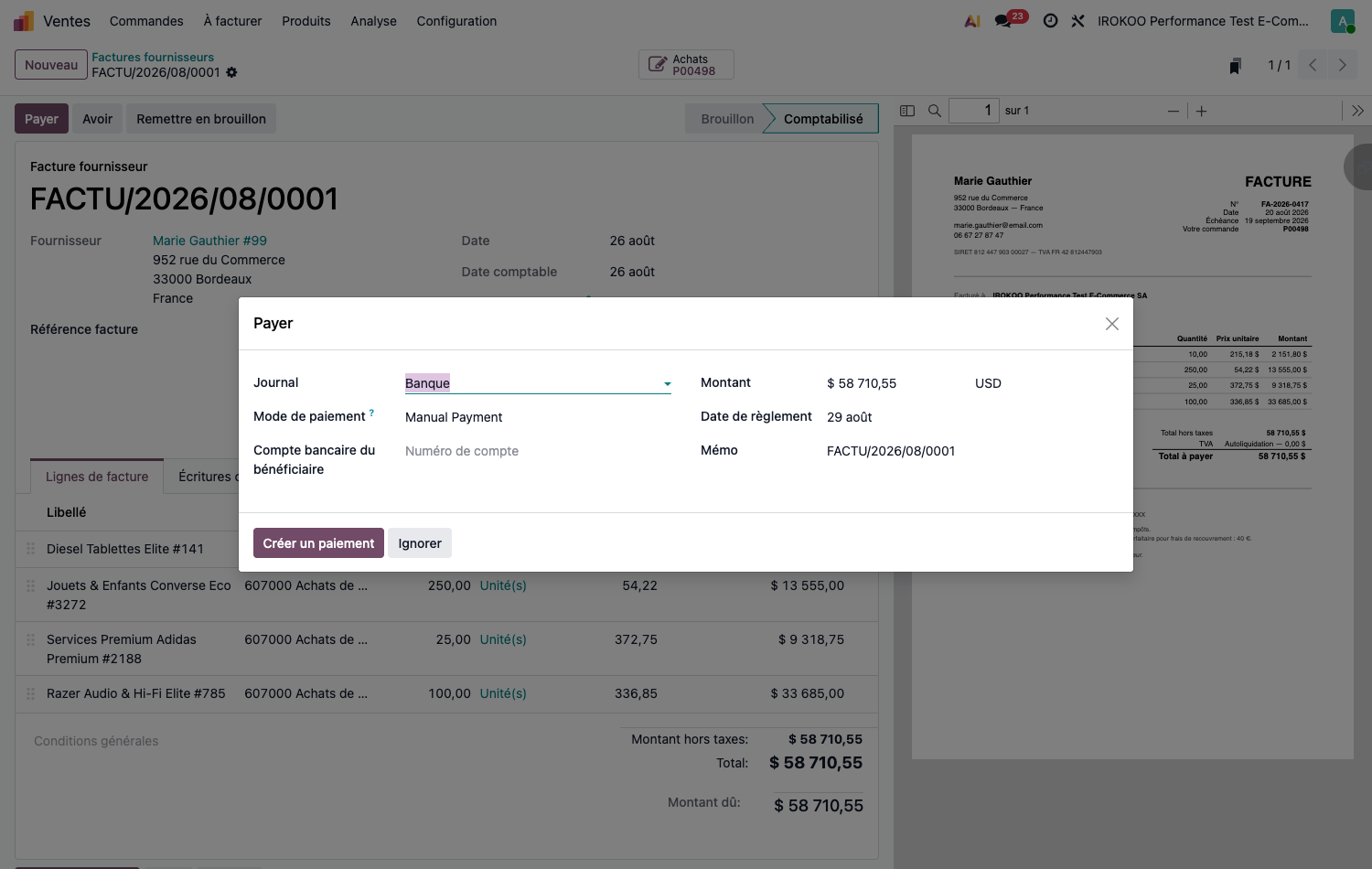
Task: Click the Nouveau button
Action: click(x=51, y=65)
